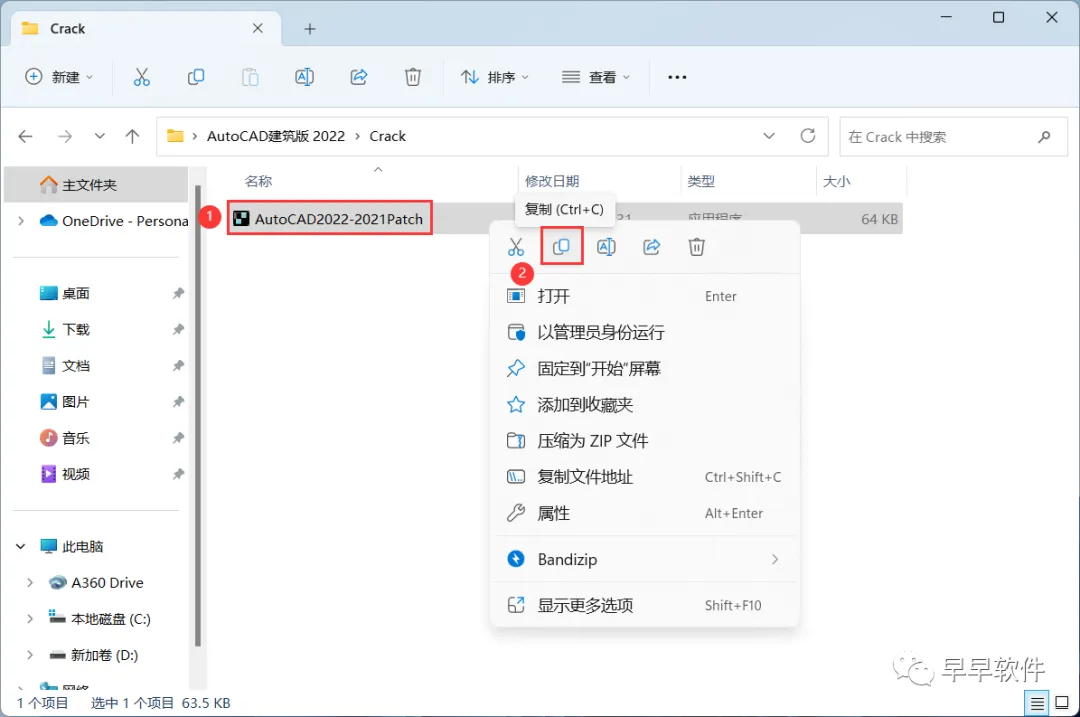Viewport: 1080px width, 717px height.
Task: Open a new tab with the plus button
Action: point(310,29)
